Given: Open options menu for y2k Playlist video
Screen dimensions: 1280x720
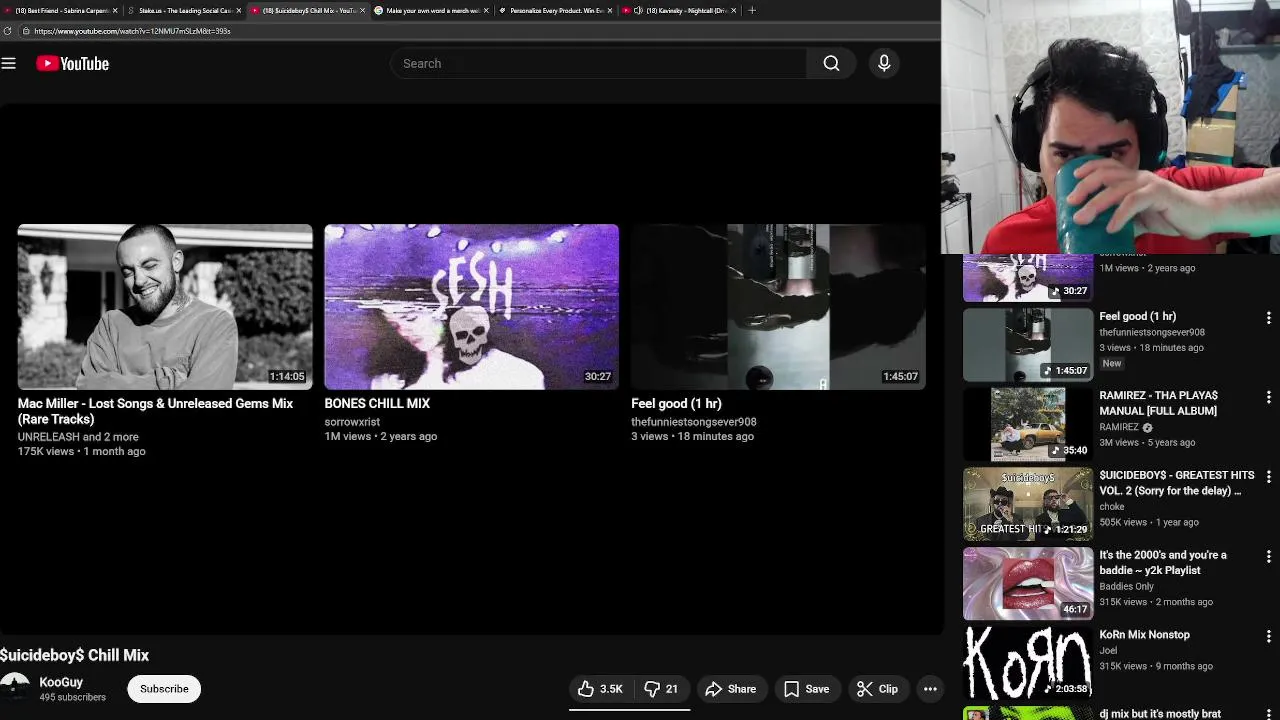Looking at the screenshot, I should (1268, 556).
